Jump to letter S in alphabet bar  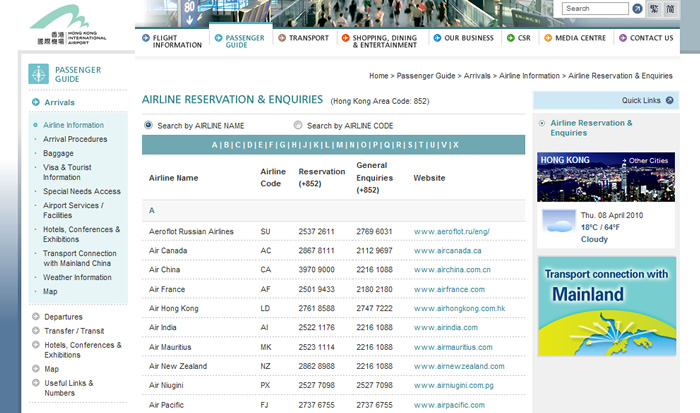point(410,145)
